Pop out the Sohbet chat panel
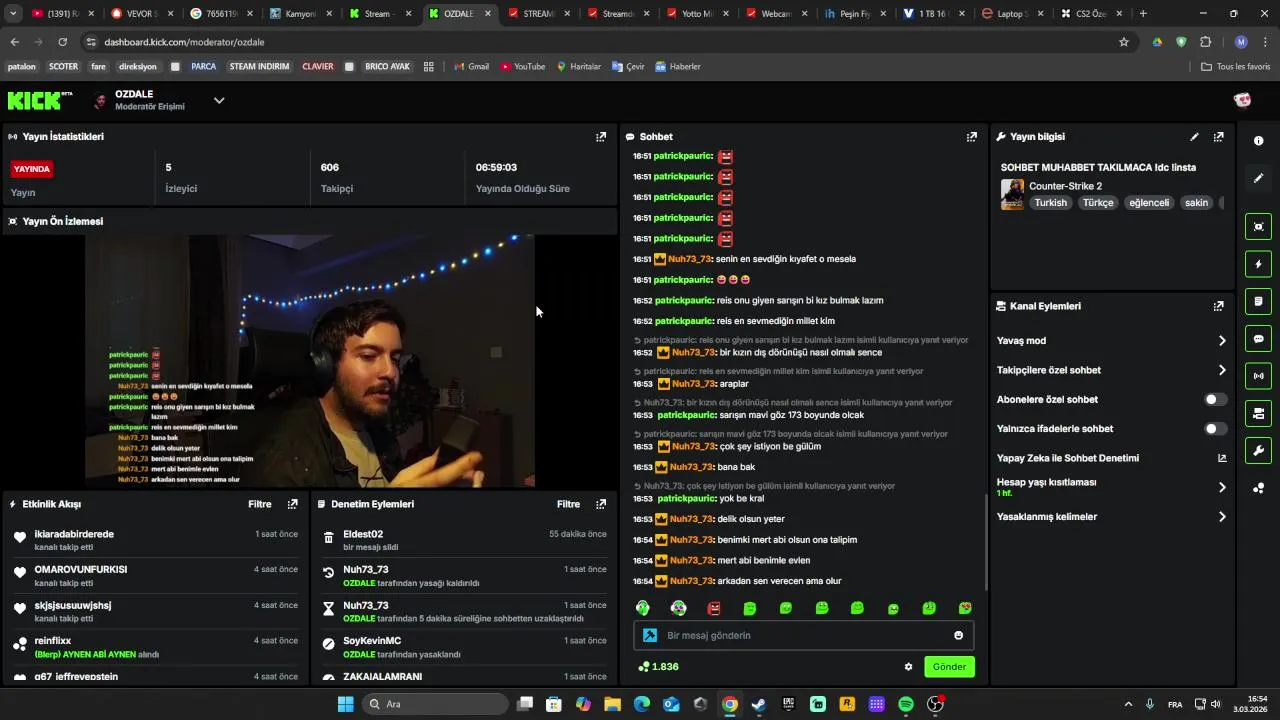 pos(972,137)
